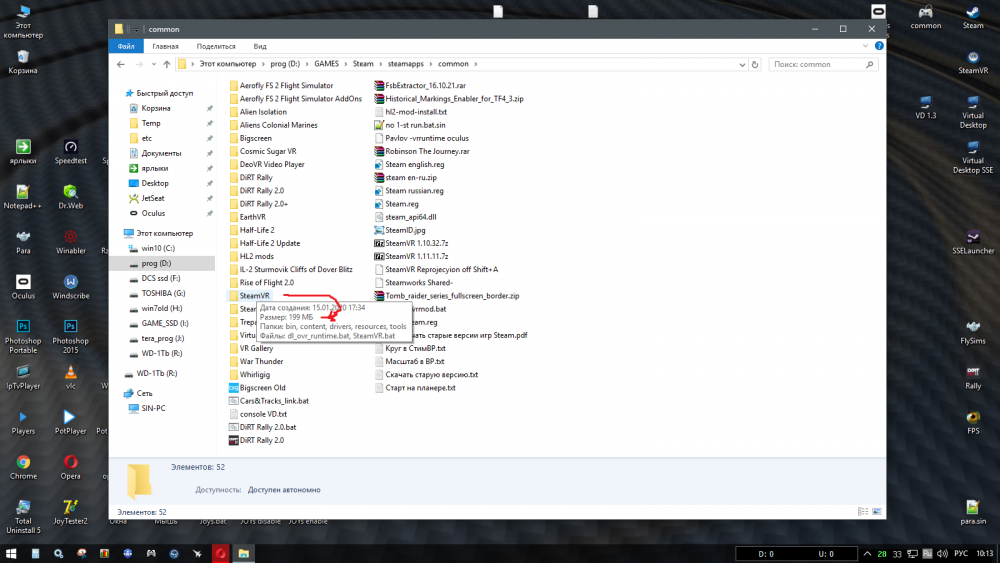Click the Opera icon in taskbar
This screenshot has height=563, width=1000.
(x=220, y=553)
